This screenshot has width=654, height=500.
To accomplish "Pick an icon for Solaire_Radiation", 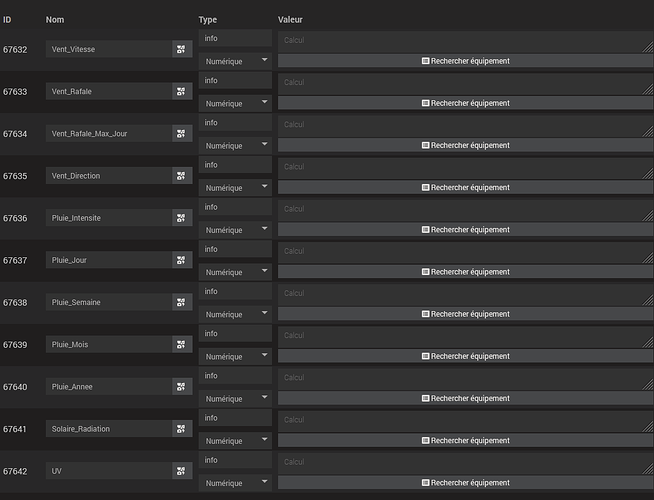I will pyautogui.click(x=182, y=429).
